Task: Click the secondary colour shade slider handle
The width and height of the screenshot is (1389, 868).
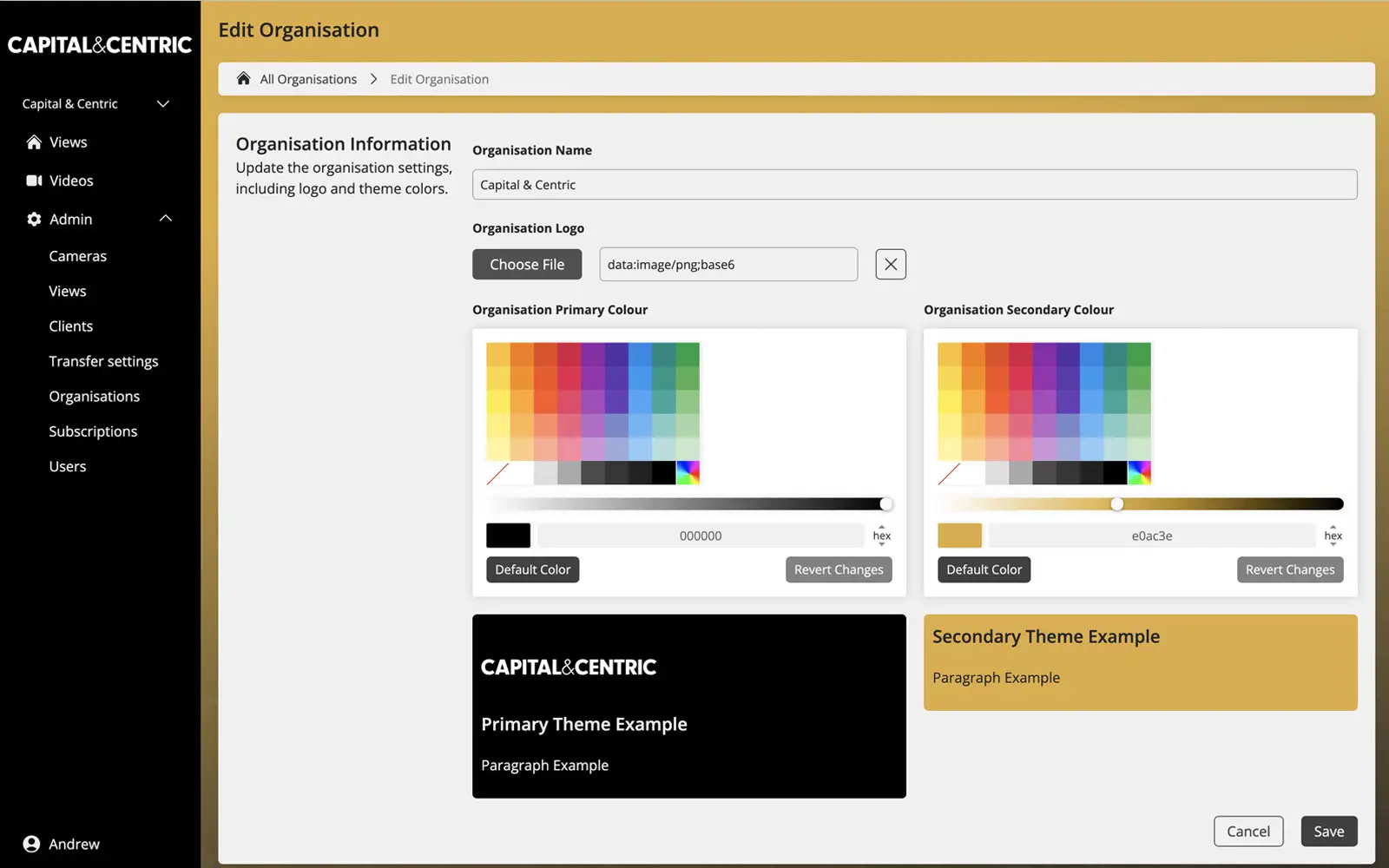Action: tap(1117, 504)
